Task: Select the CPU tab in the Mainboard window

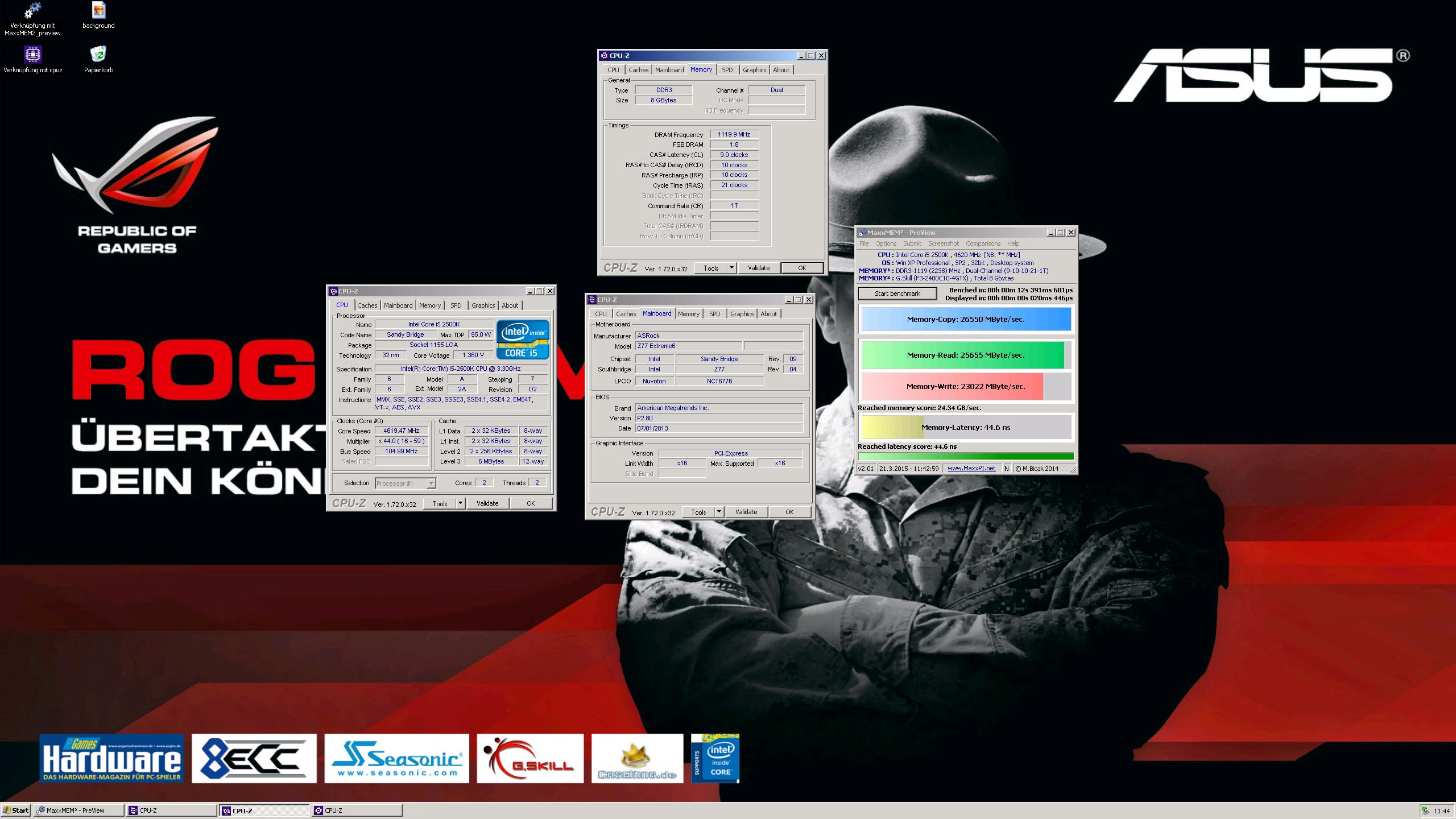Action: (x=601, y=314)
